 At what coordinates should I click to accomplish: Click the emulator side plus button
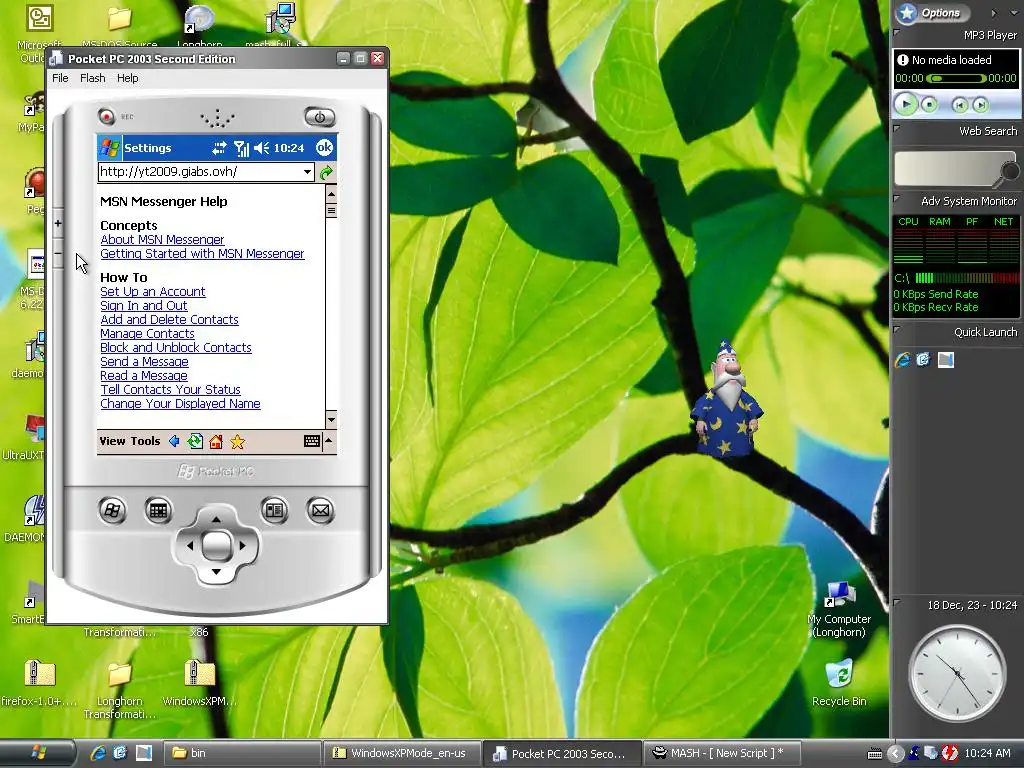tap(58, 223)
